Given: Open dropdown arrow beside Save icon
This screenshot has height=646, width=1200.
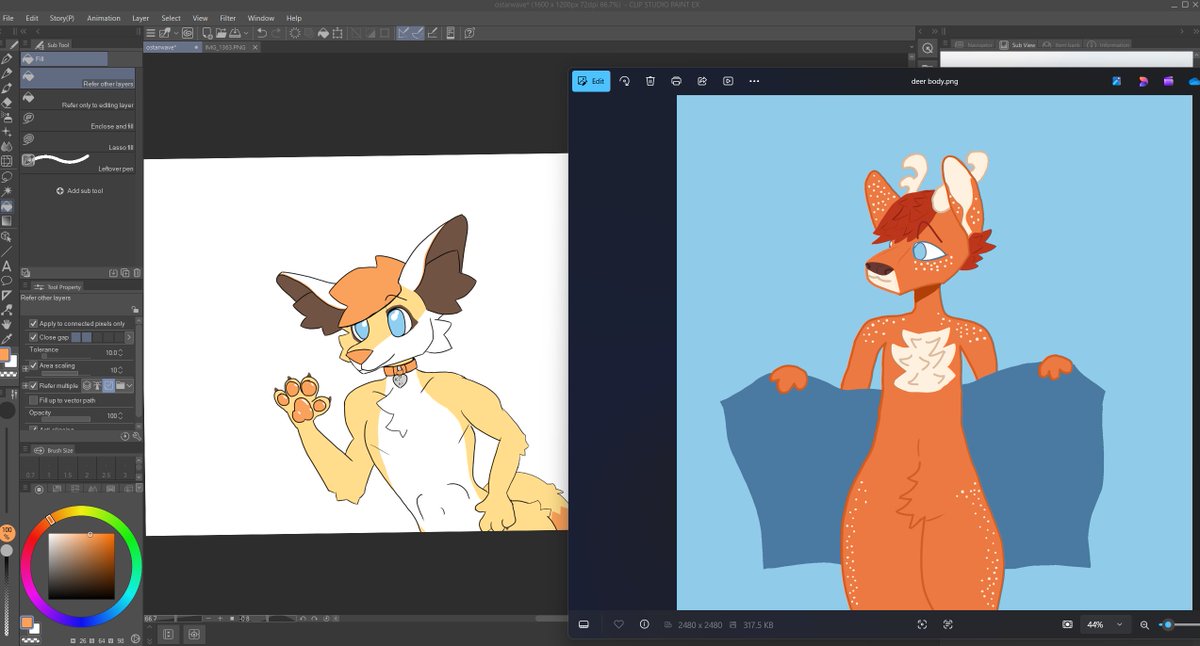Looking at the screenshot, I should tap(246, 32).
